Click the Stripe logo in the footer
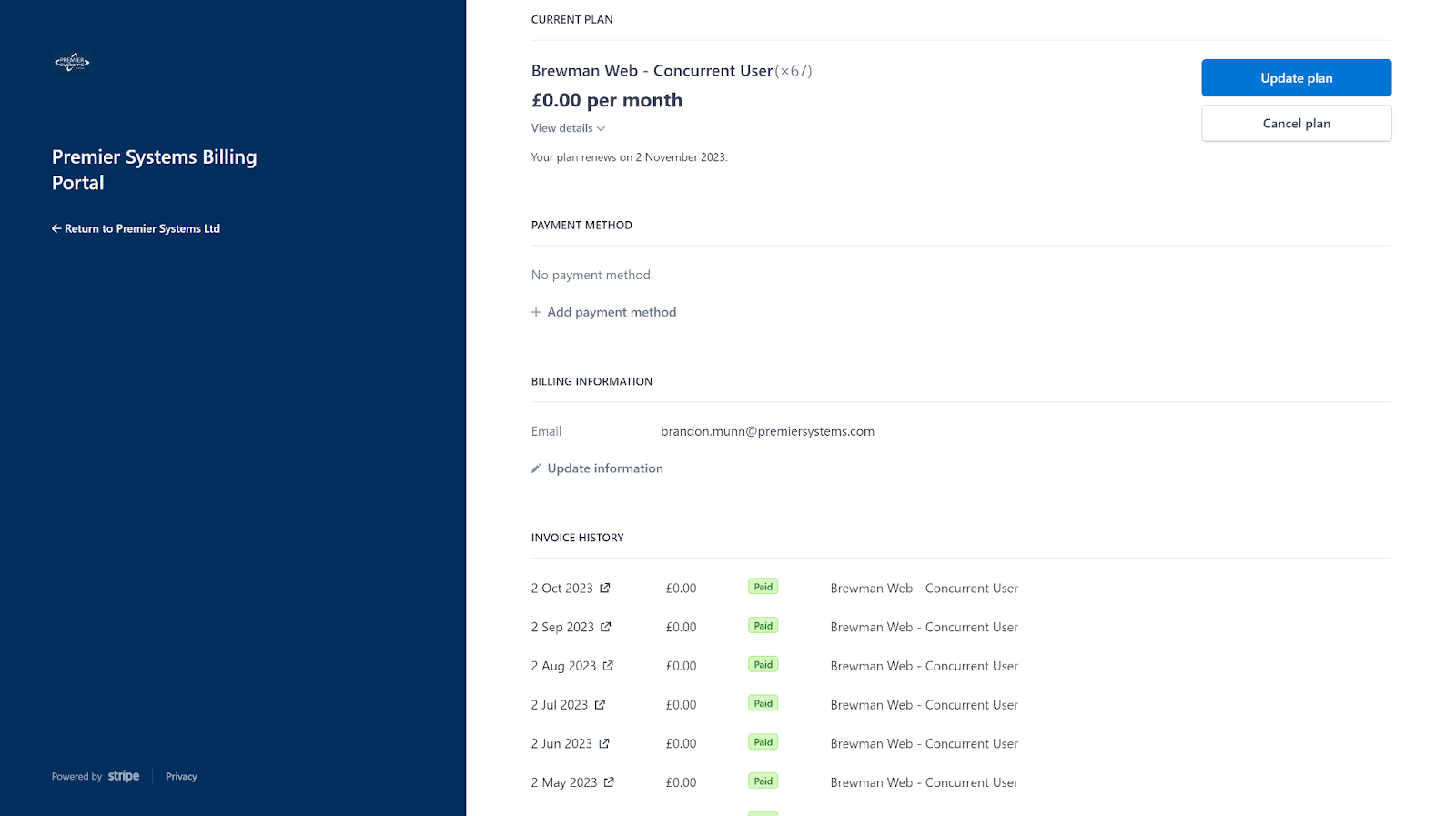This screenshot has width=1456, height=816. pyautogui.click(x=124, y=776)
